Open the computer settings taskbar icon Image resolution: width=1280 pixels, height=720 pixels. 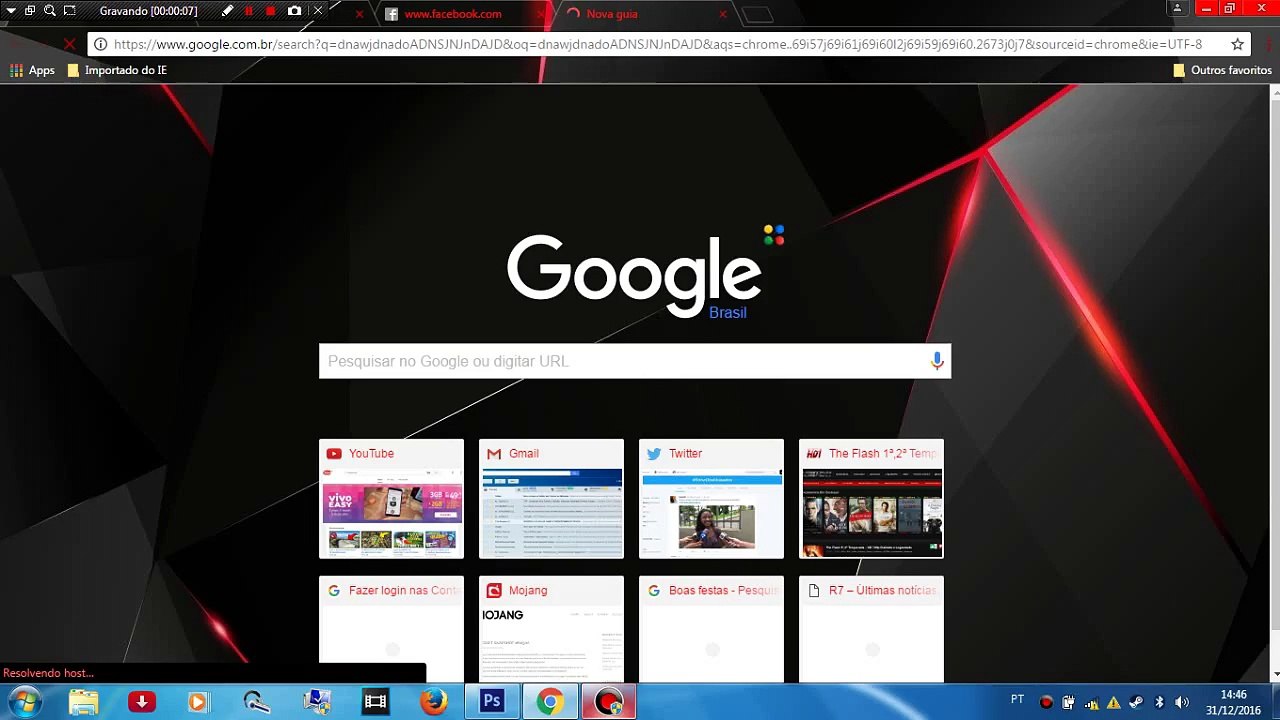(317, 702)
